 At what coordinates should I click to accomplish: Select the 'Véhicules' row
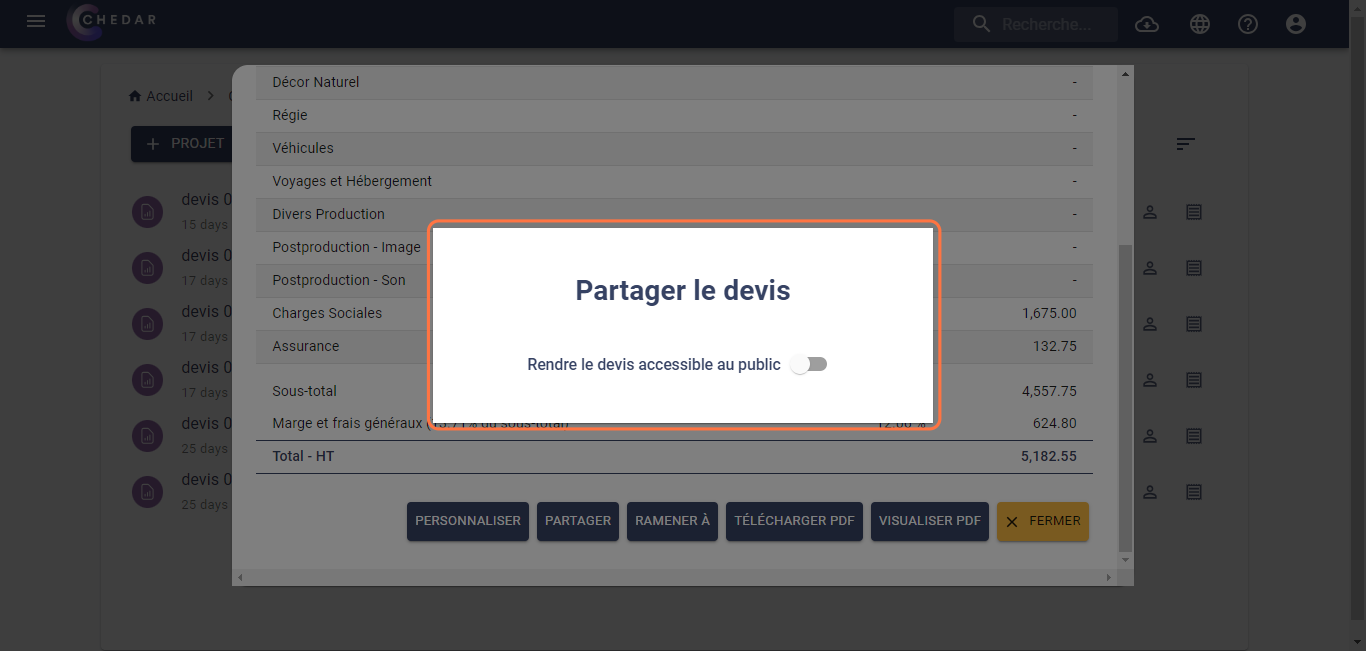(x=674, y=148)
